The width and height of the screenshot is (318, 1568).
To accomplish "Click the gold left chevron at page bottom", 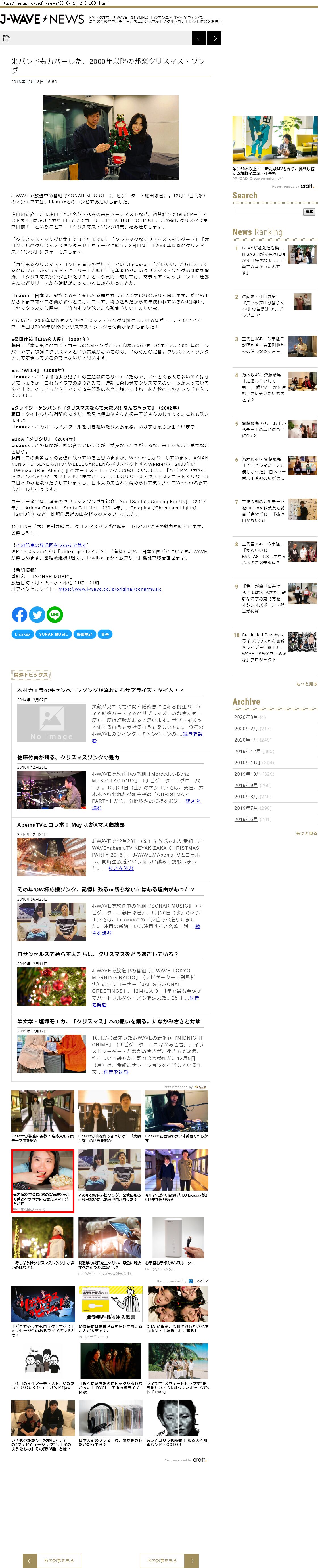I will coord(30,1556).
